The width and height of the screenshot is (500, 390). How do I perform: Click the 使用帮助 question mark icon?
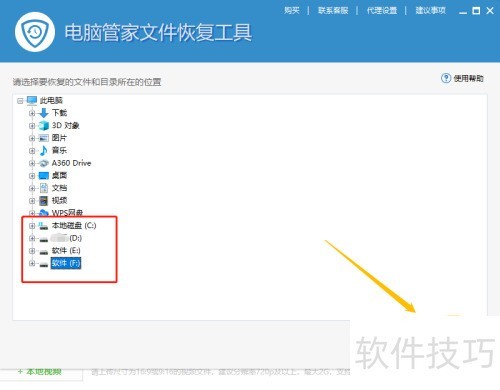coord(446,78)
